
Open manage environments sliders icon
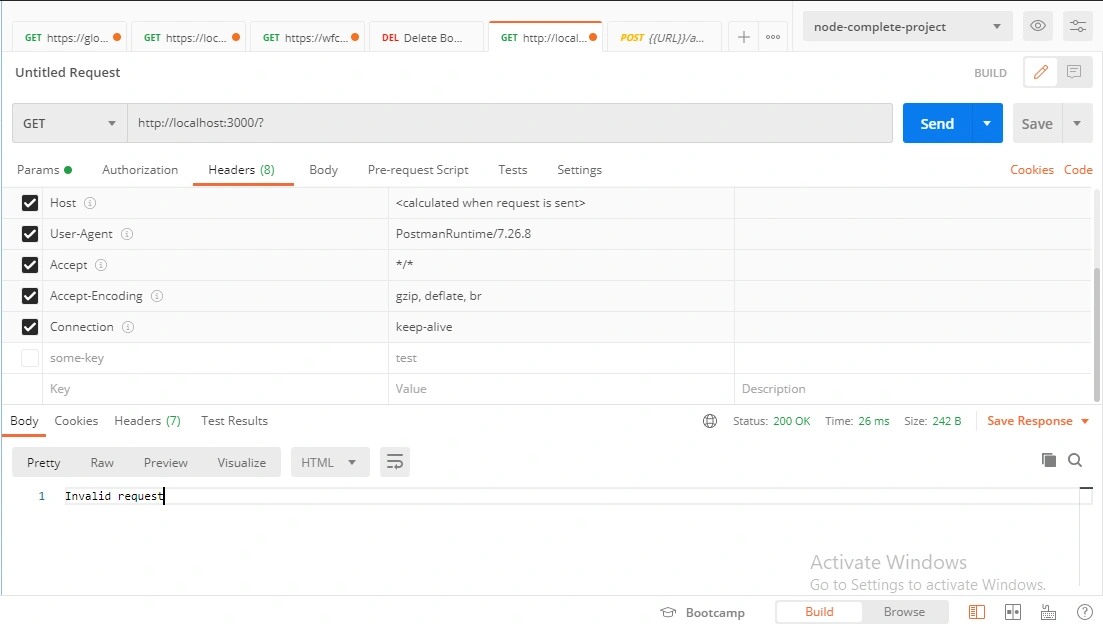pyautogui.click(x=1078, y=26)
